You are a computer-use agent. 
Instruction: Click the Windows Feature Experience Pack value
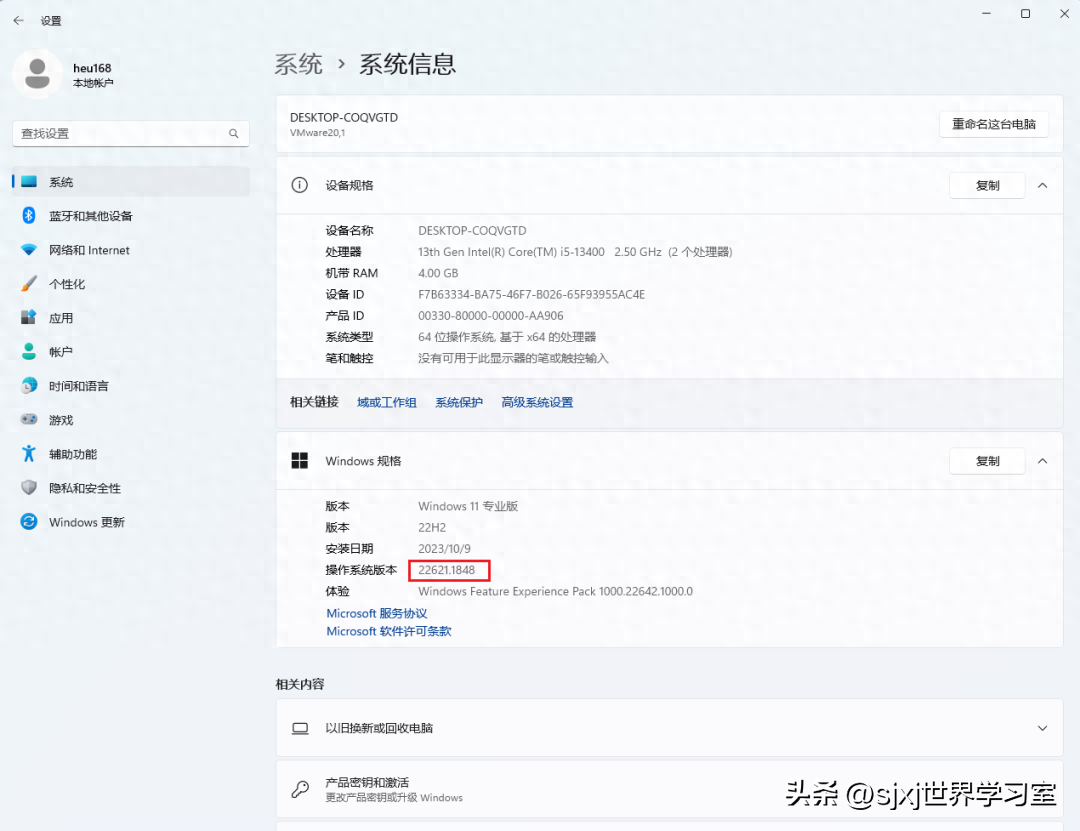coord(555,591)
